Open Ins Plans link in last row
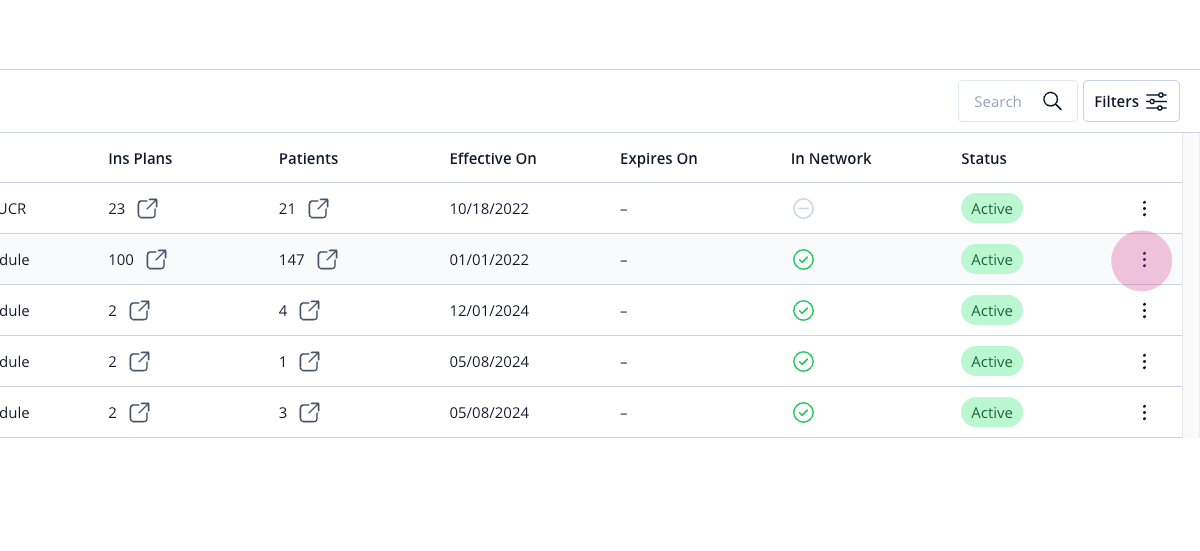This screenshot has width=1200, height=551. tap(140, 412)
